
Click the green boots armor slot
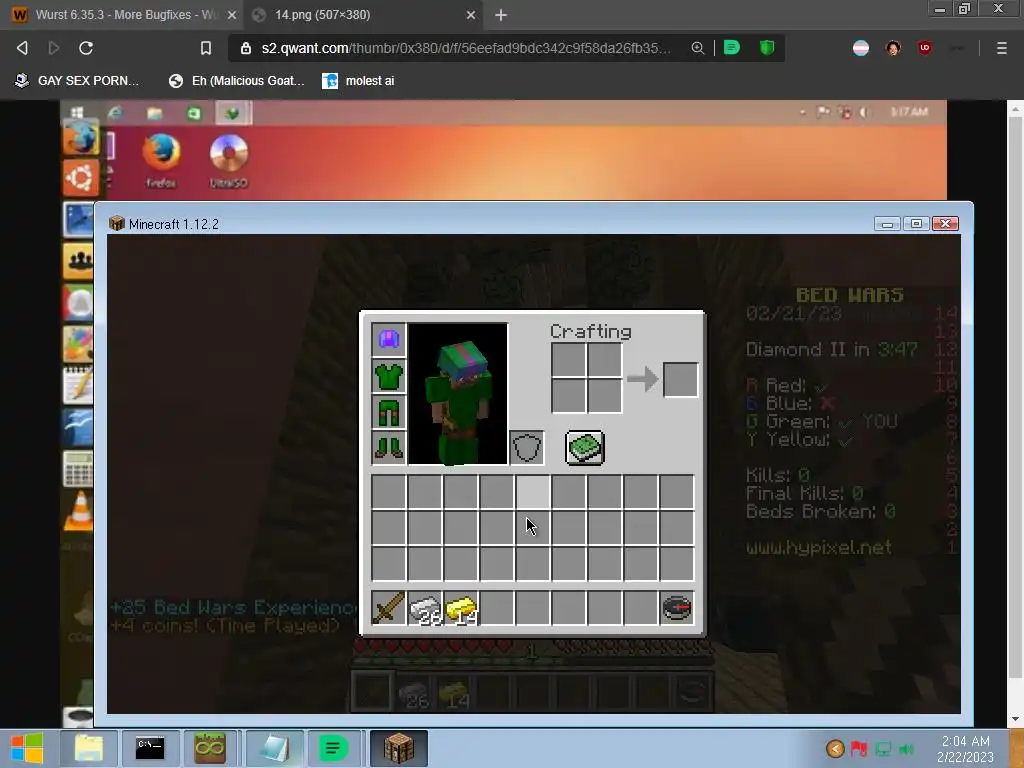click(x=389, y=447)
